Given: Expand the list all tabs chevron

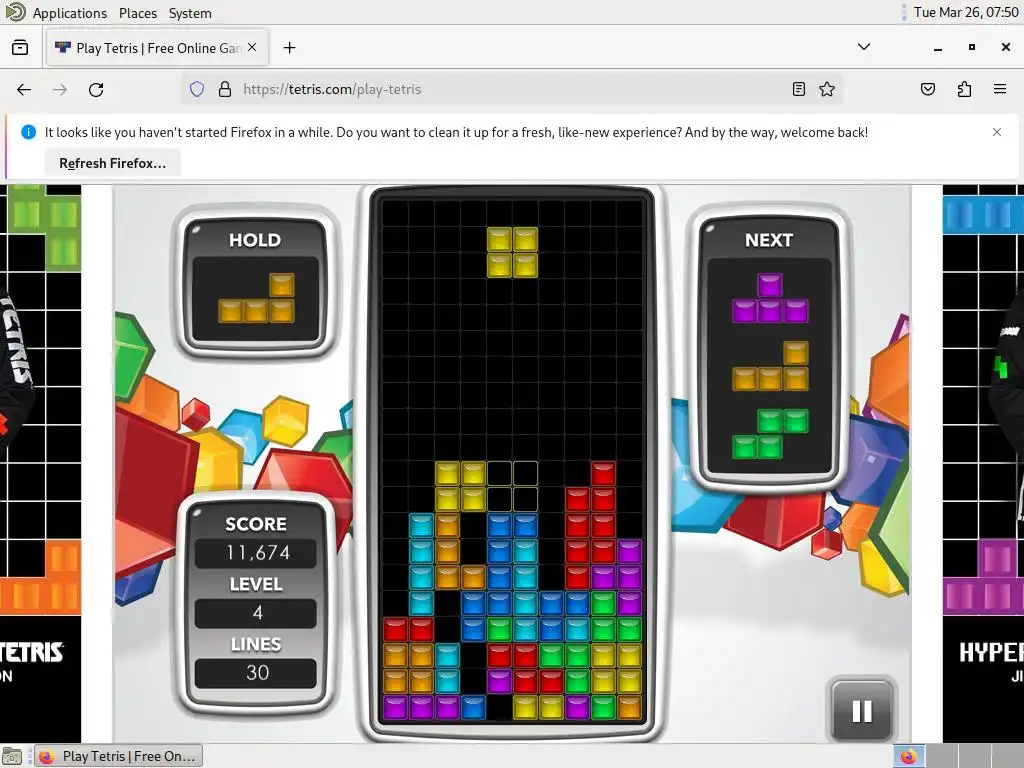Looking at the screenshot, I should point(863,47).
